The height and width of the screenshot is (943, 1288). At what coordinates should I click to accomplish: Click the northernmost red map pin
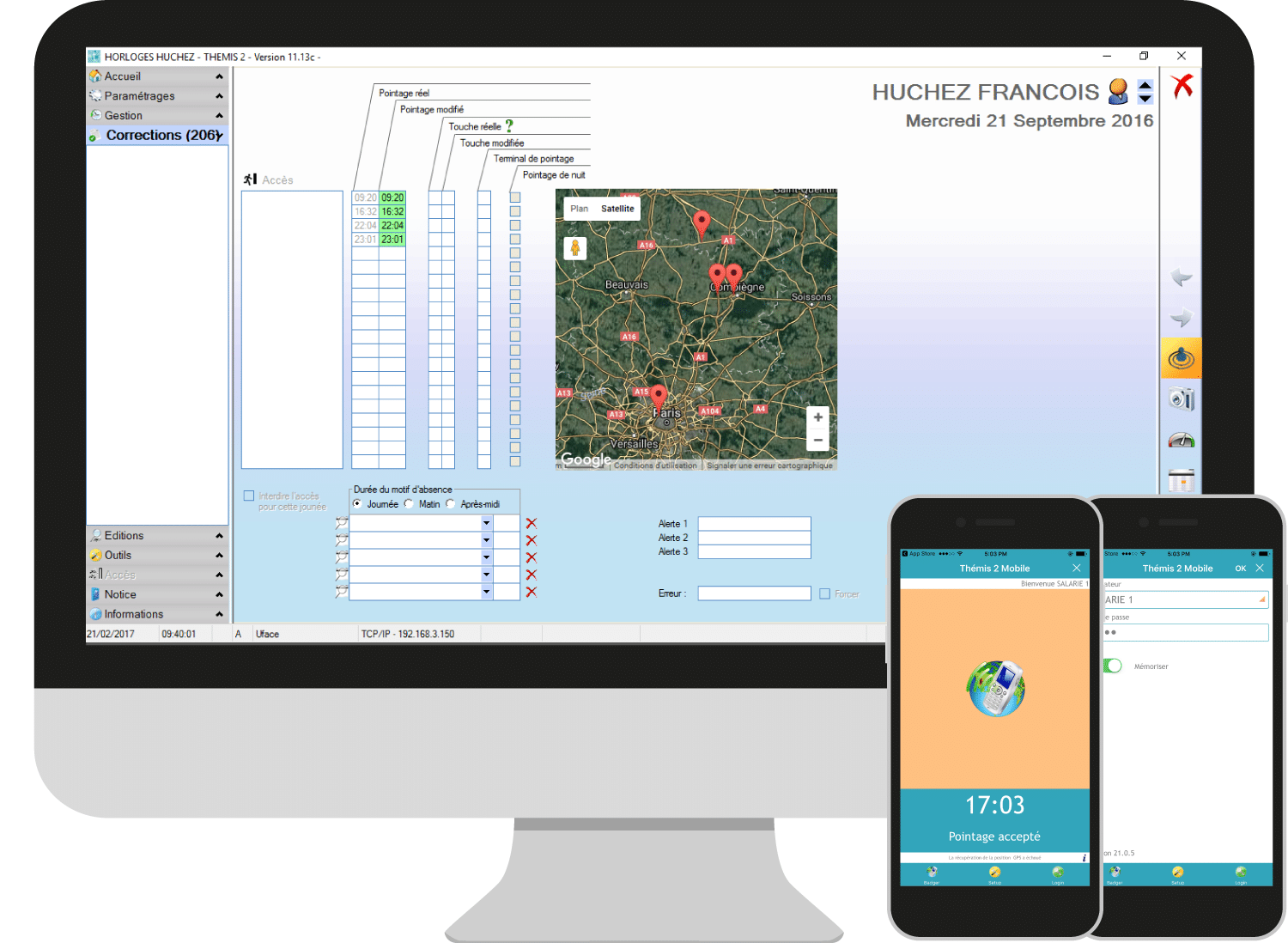702,222
